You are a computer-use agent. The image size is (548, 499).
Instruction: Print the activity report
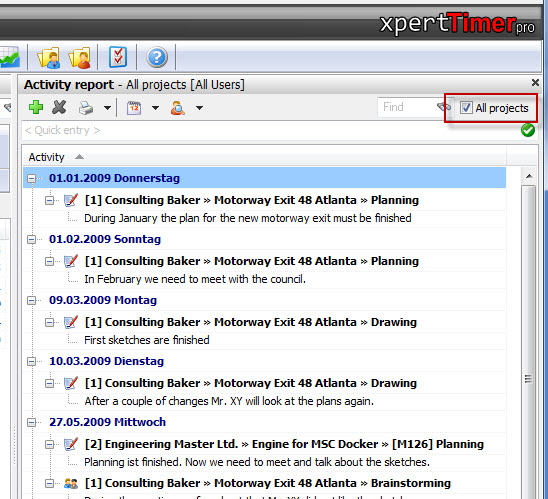pos(86,108)
